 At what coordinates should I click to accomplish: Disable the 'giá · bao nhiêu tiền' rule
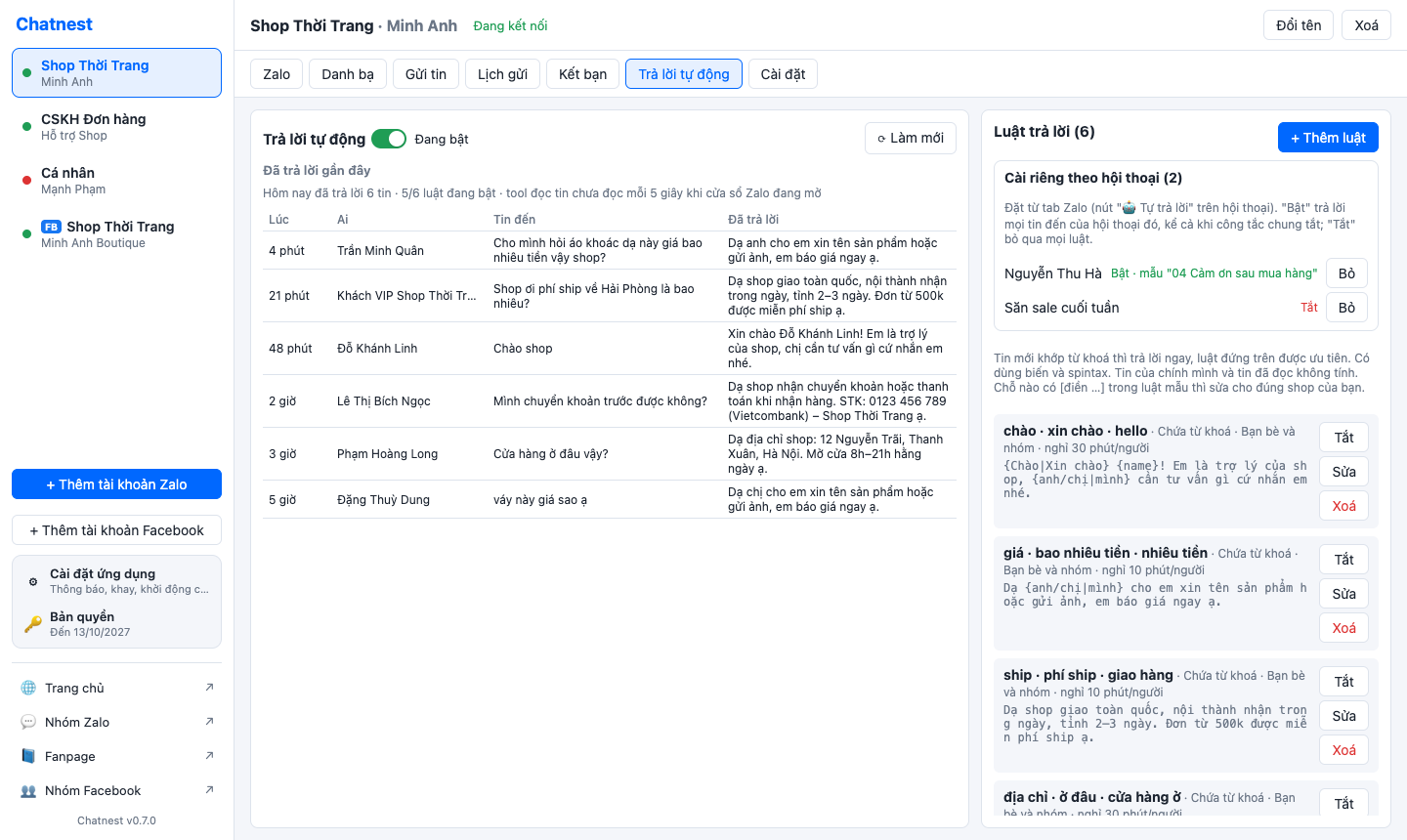(1344, 560)
